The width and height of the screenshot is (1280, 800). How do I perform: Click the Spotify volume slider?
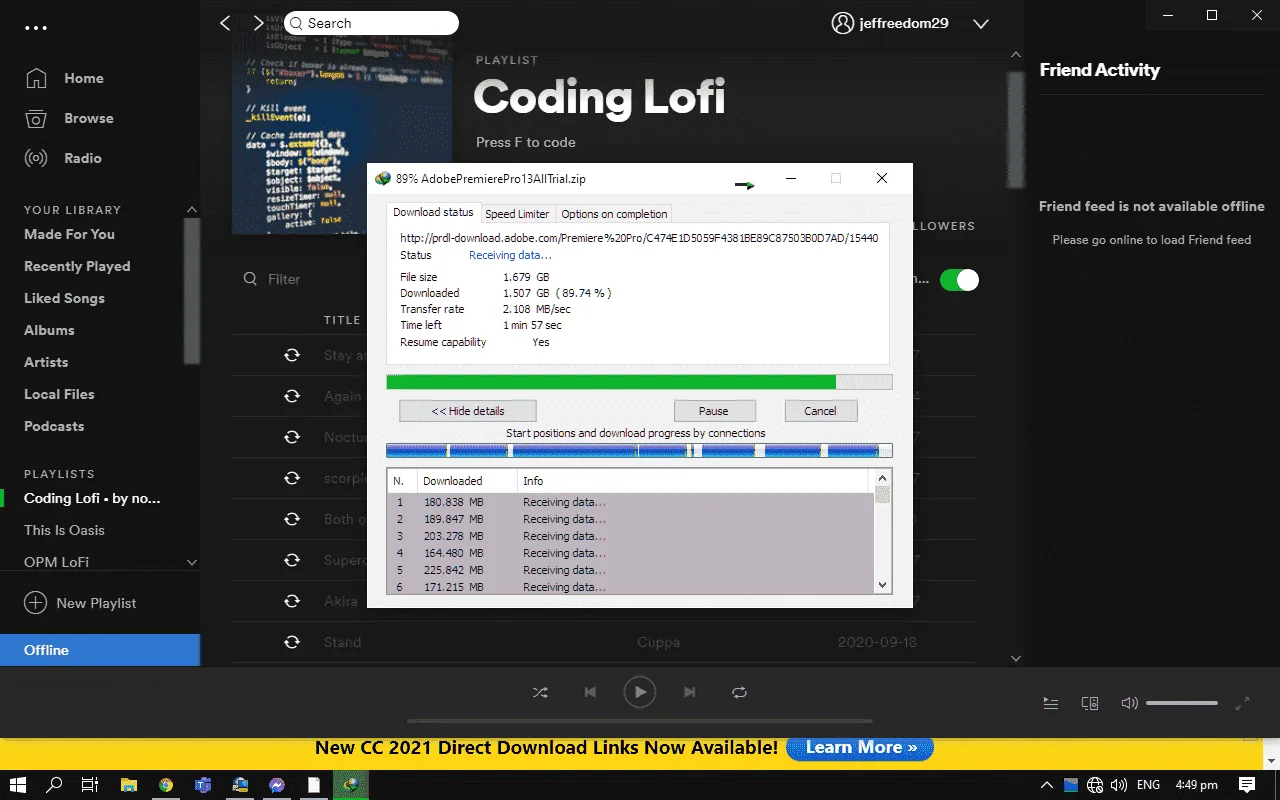point(1182,703)
